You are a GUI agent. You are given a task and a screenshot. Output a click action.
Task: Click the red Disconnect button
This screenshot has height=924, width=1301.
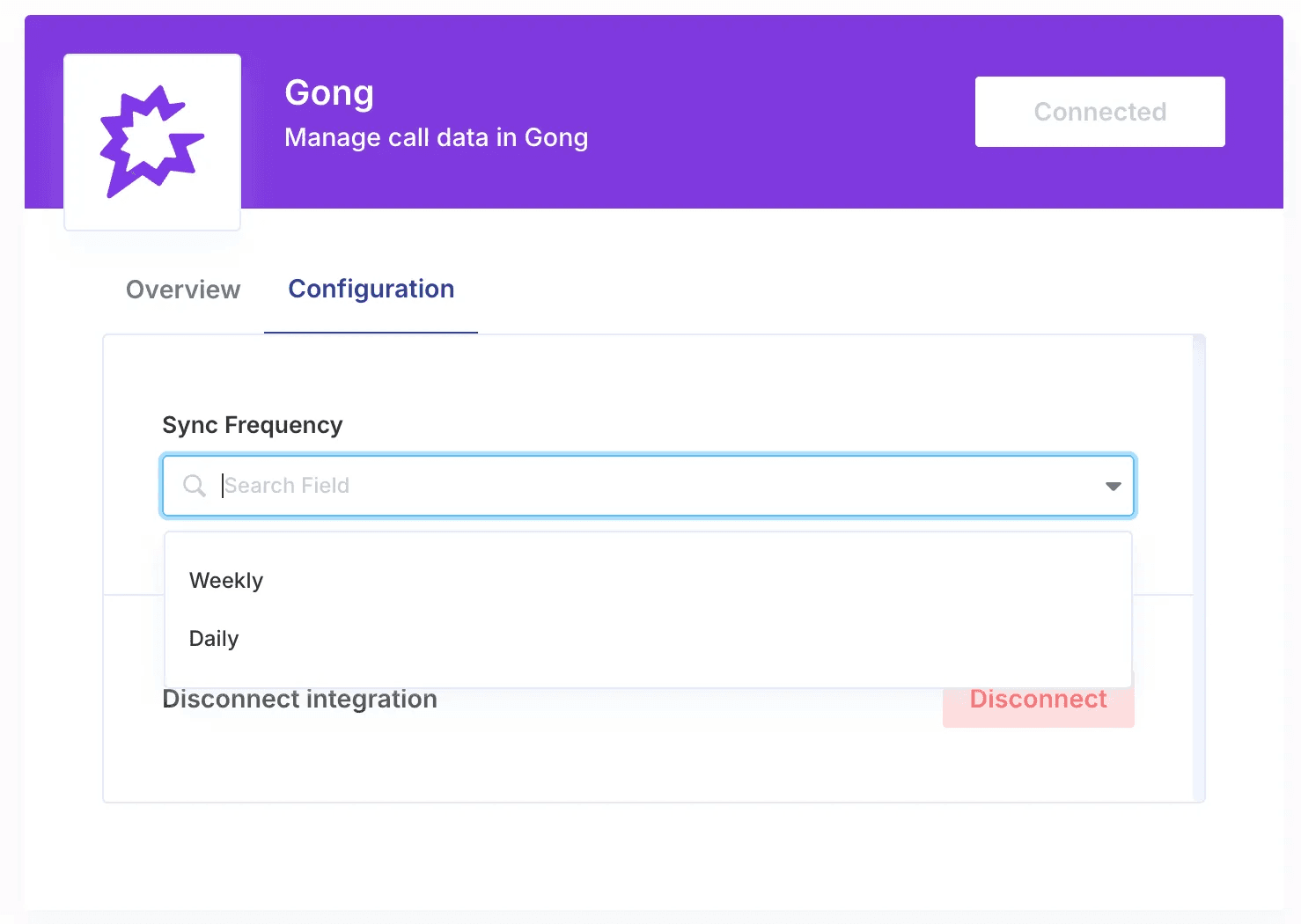[x=1038, y=700]
